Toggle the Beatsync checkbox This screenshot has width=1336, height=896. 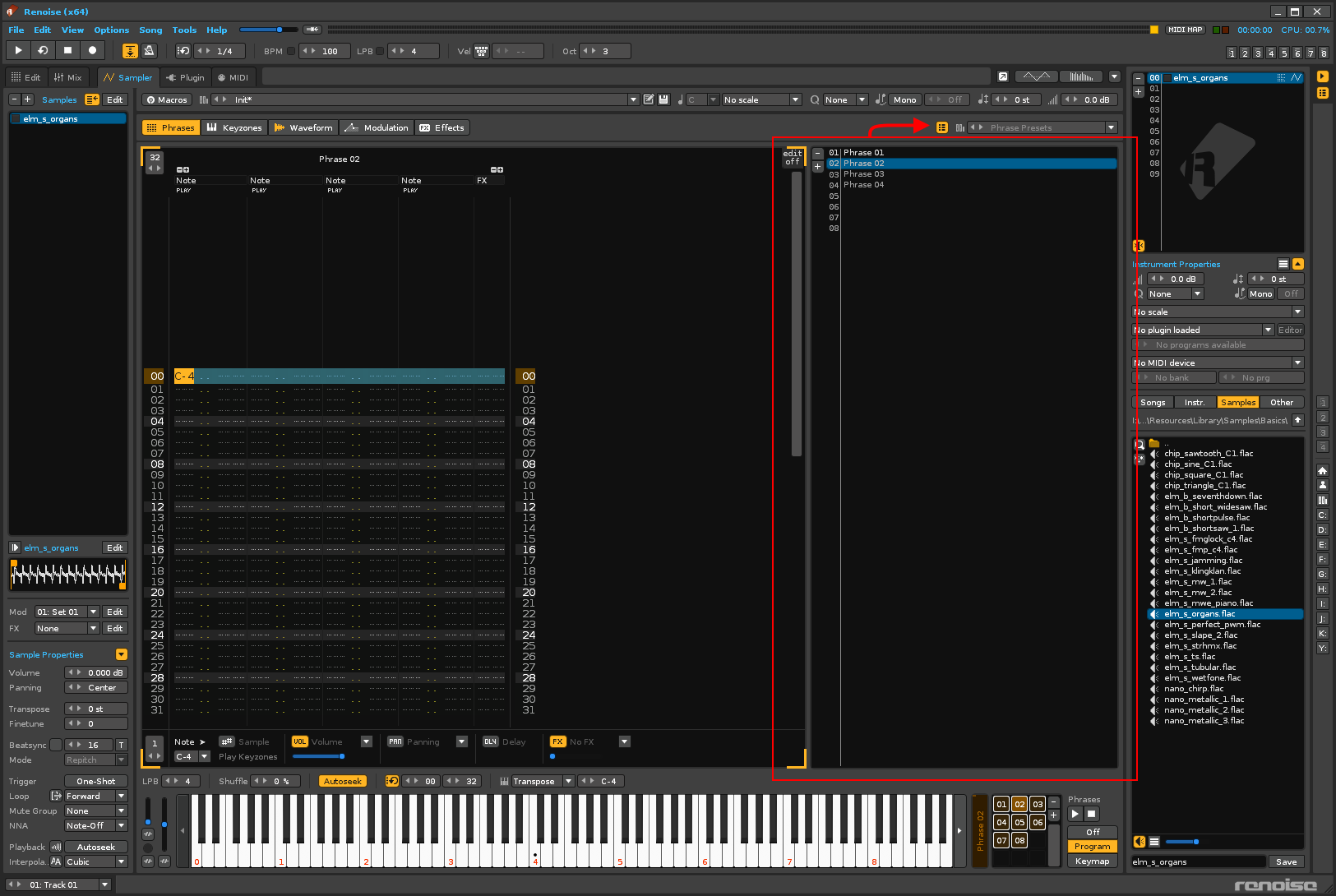pyautogui.click(x=56, y=745)
